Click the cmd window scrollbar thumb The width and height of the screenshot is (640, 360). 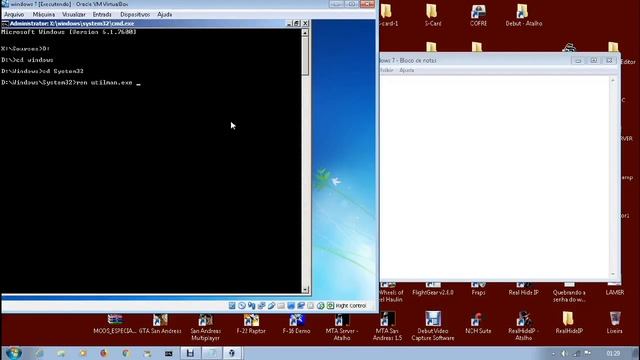click(x=305, y=56)
